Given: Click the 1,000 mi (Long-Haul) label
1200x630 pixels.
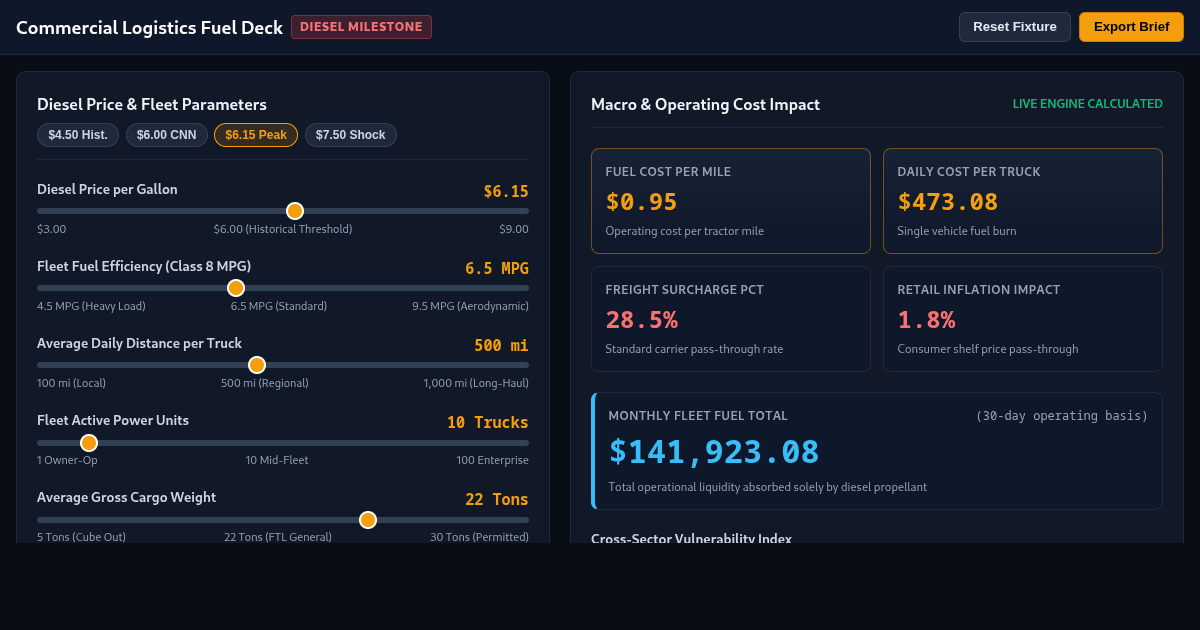Looking at the screenshot, I should (476, 383).
